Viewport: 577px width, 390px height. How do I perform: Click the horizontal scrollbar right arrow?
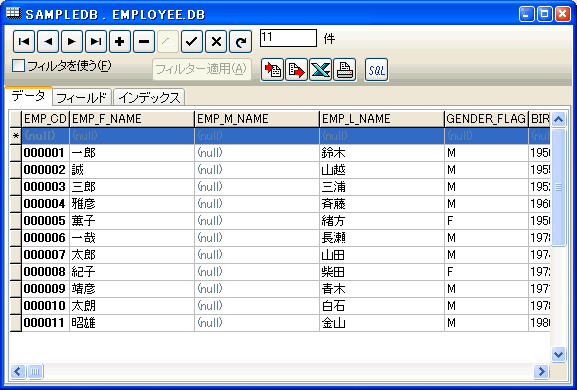541,371
